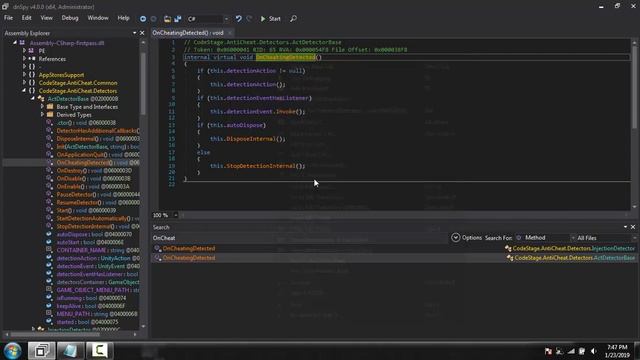
Task: Click the navigate forward arrow icon
Action: tap(153, 19)
